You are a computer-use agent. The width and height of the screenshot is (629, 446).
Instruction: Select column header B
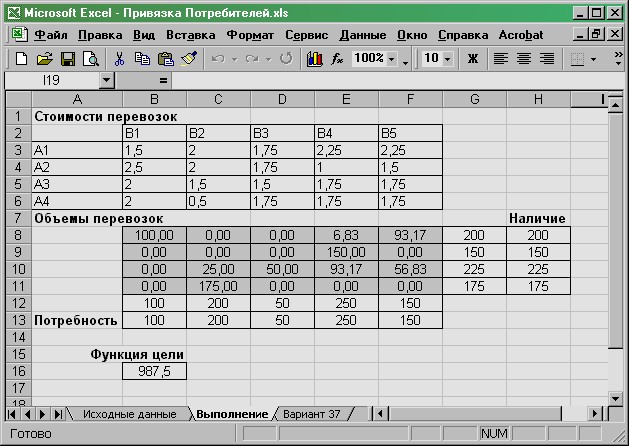(x=154, y=99)
